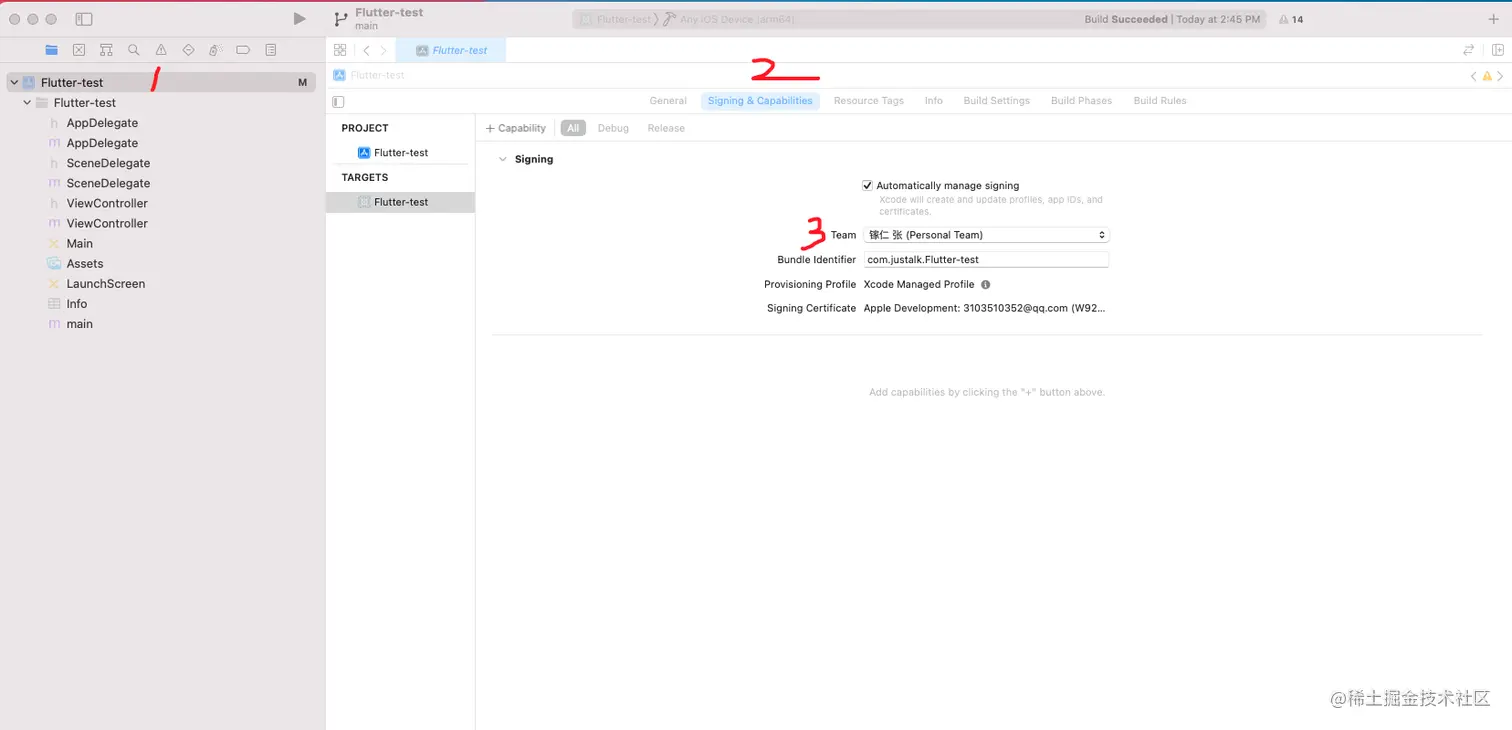Image resolution: width=1512 pixels, height=730 pixels.
Task: Click the Signing Certificate value text
Action: pyautogui.click(x=984, y=308)
